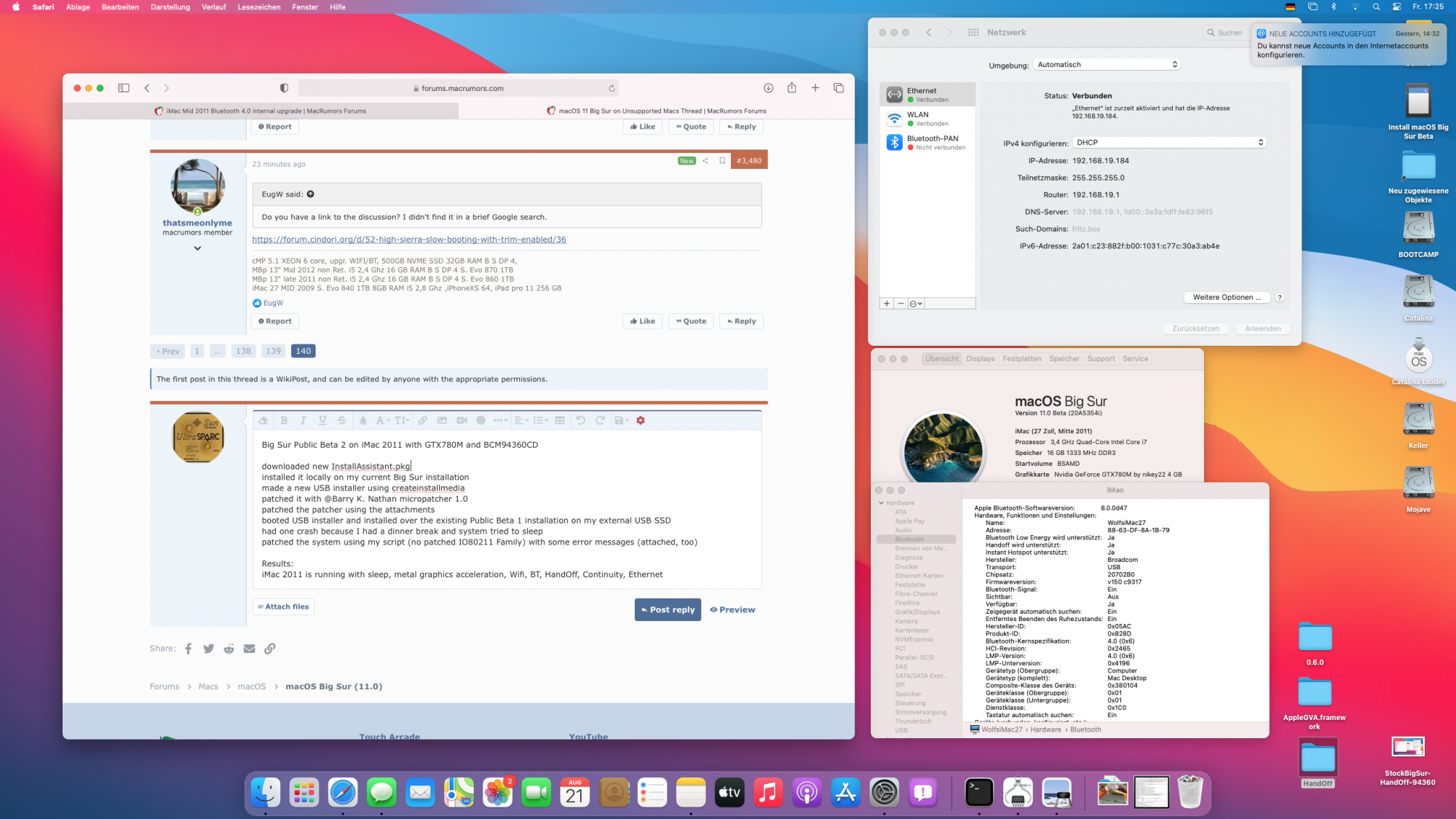Toggle bold formatting in the reply editor
1456x819 pixels.
[x=284, y=420]
